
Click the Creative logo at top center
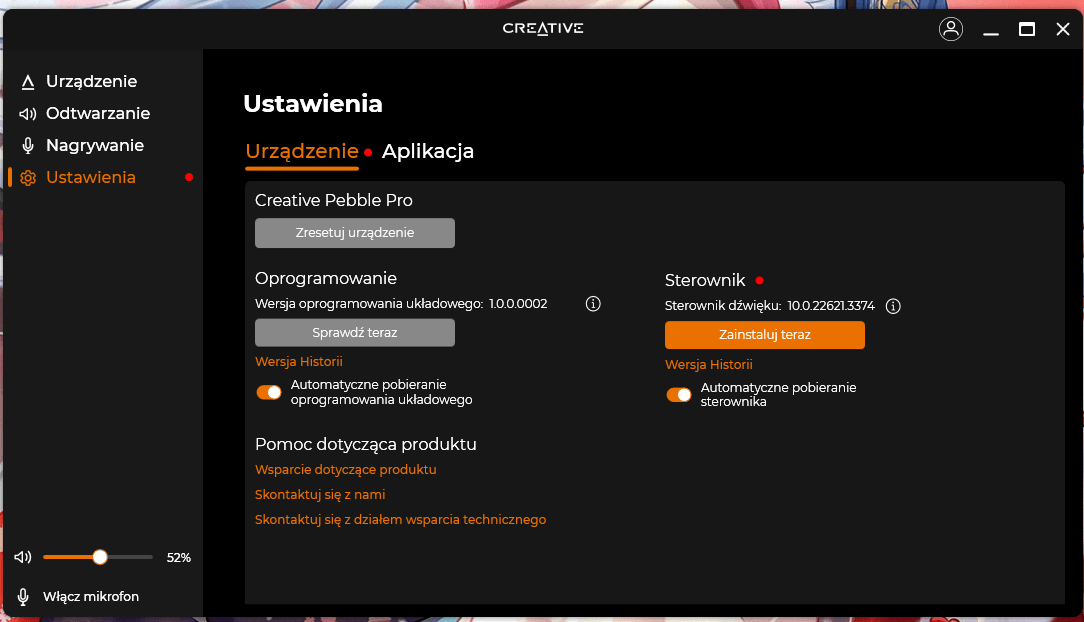pos(542,29)
